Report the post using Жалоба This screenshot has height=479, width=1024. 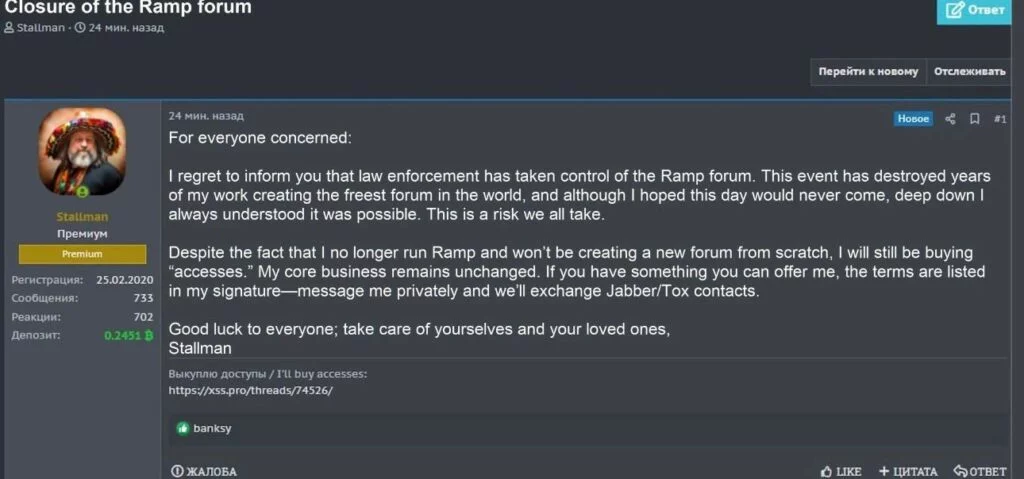(204, 471)
